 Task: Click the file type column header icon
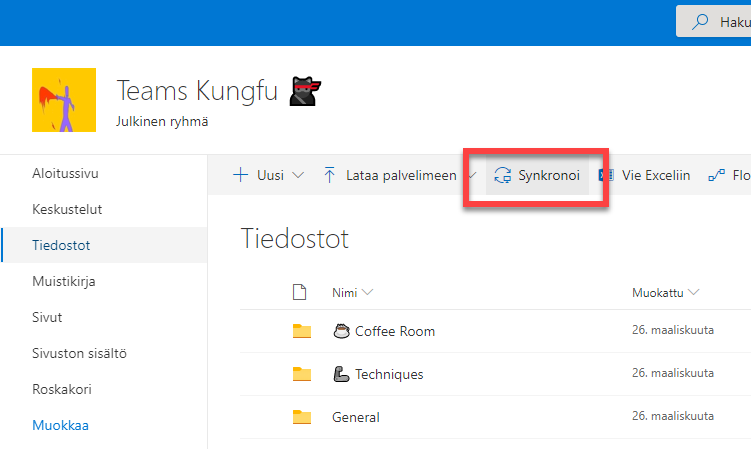pos(298,292)
